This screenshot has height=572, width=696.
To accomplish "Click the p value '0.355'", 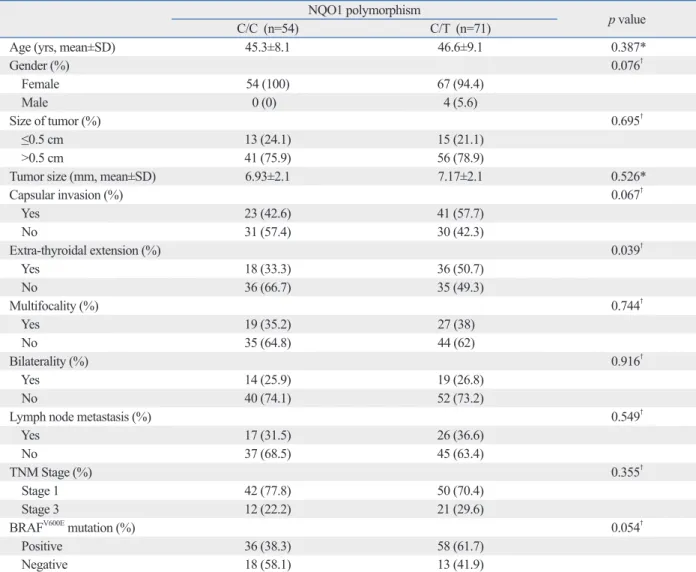I will coord(627,473).
